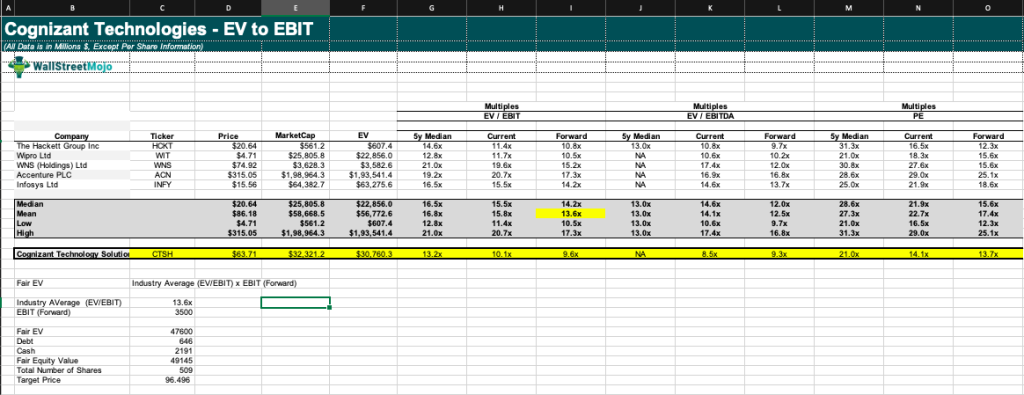Select column O header

click(x=987, y=8)
